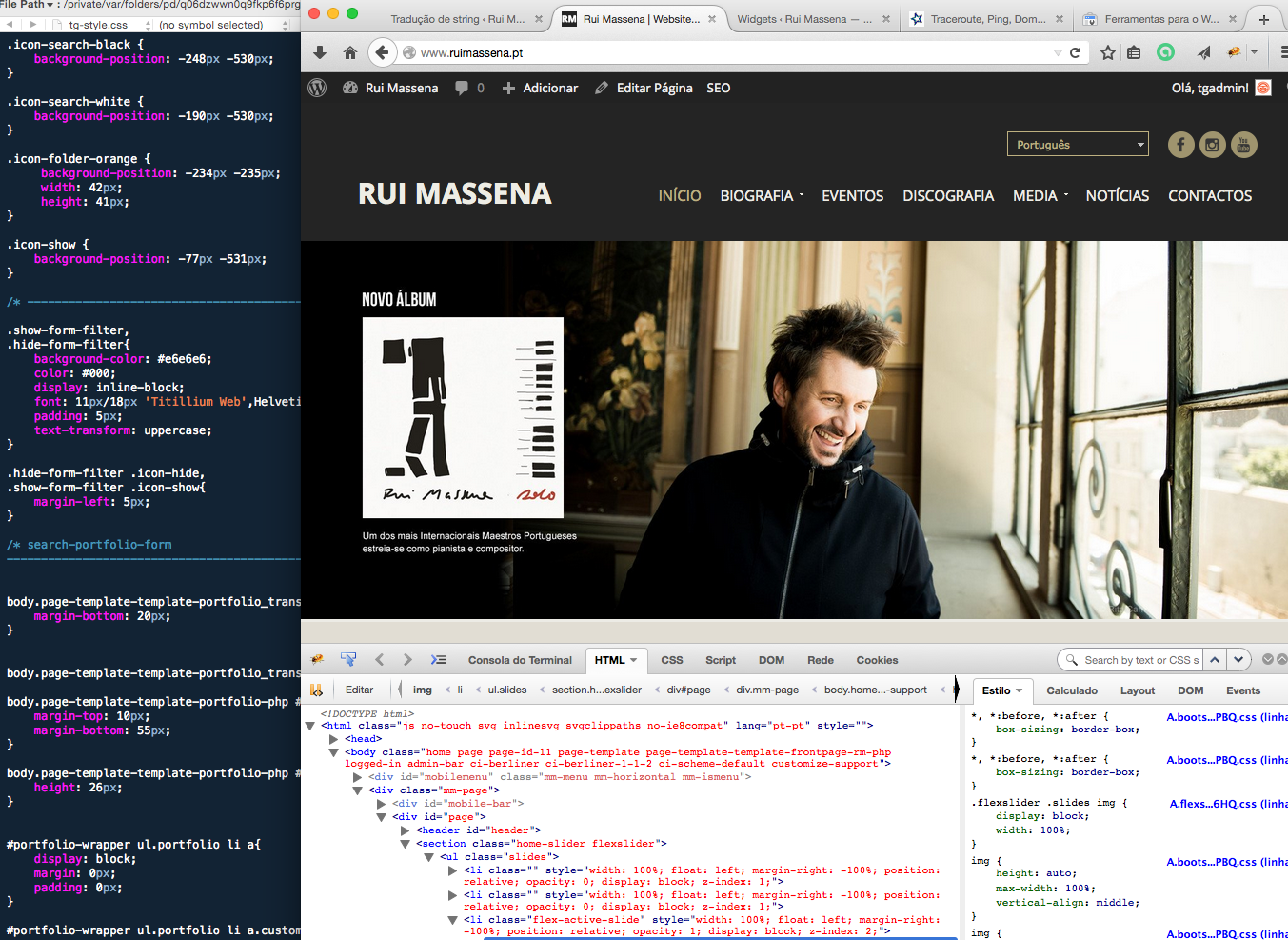Jump to previous Firebug search result
1288x940 pixels.
point(1215,659)
